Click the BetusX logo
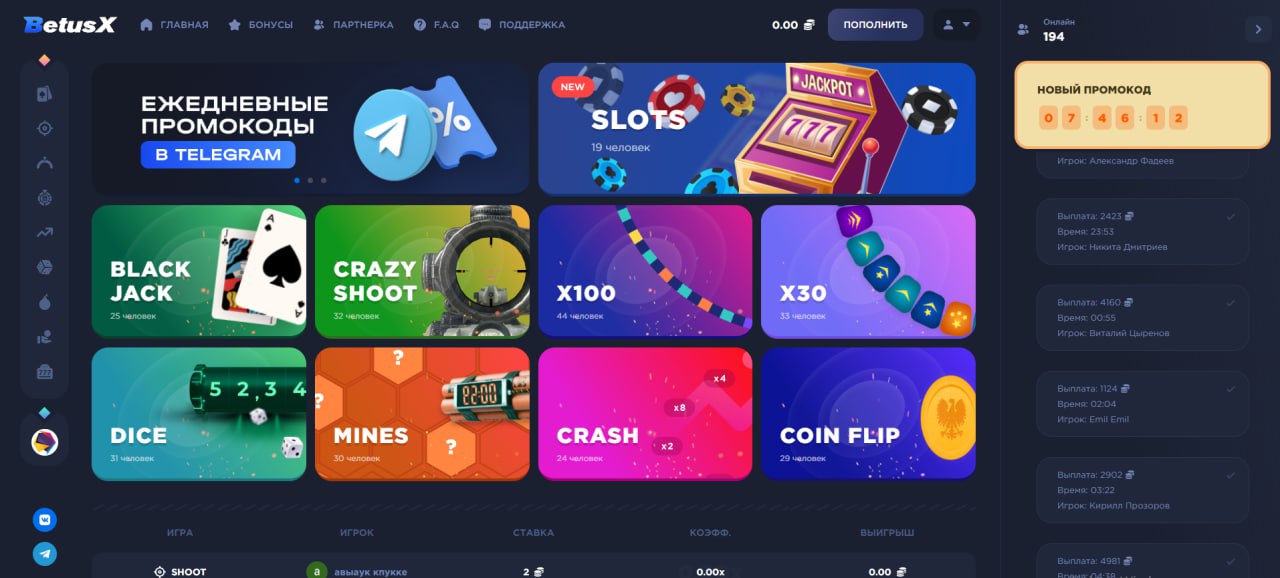 click(70, 25)
